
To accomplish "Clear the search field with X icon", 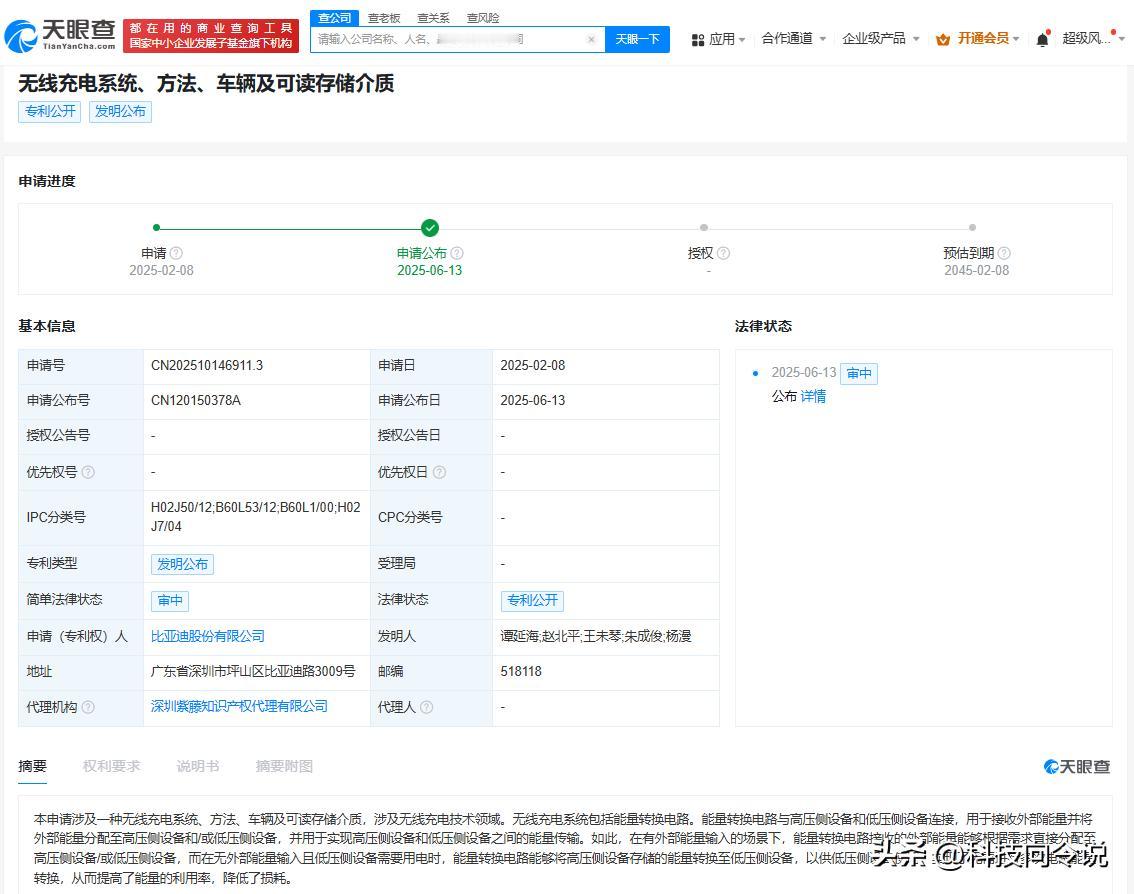I will tap(591, 40).
